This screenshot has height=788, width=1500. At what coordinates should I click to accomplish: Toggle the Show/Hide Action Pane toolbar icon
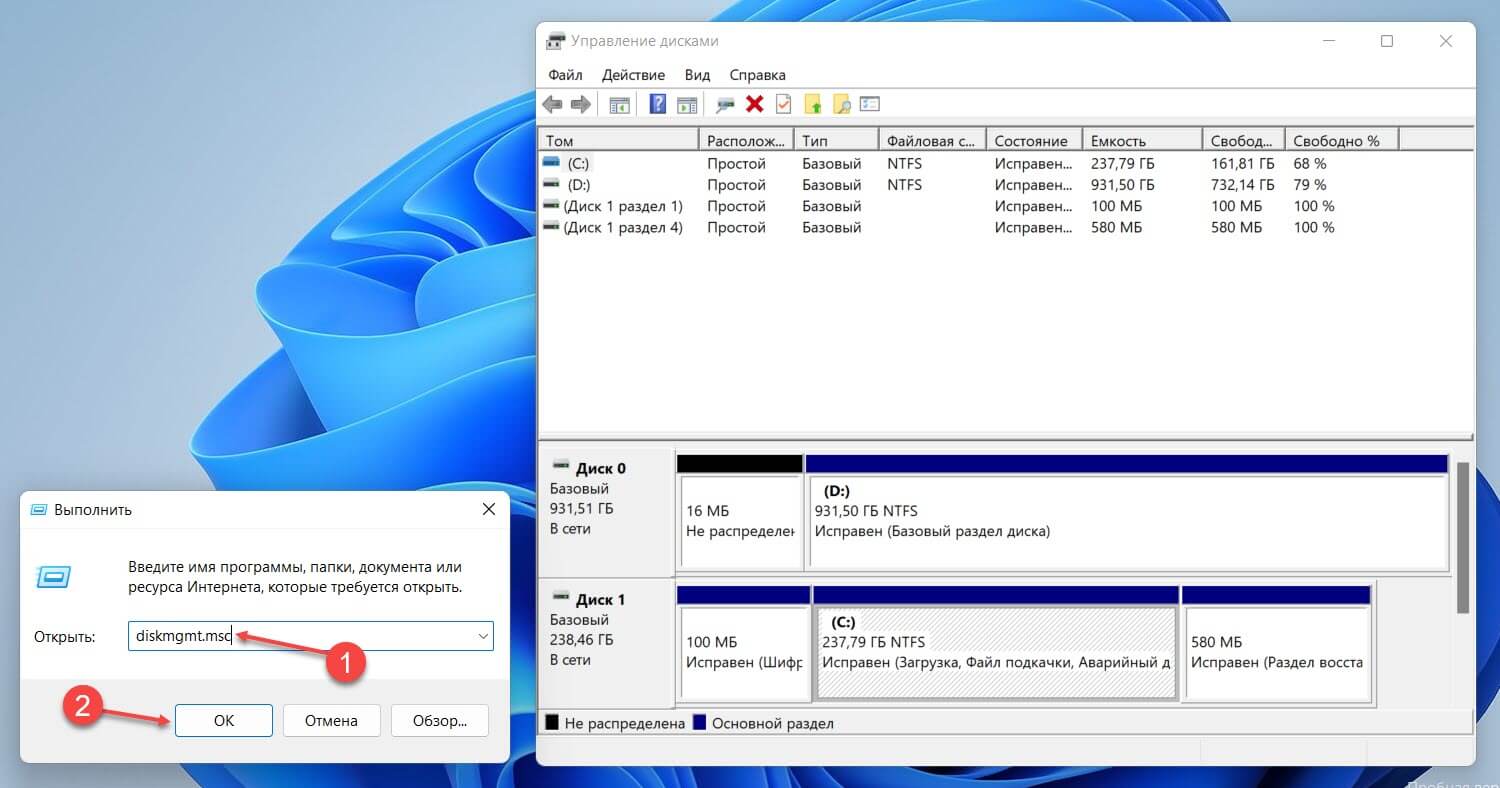point(686,104)
